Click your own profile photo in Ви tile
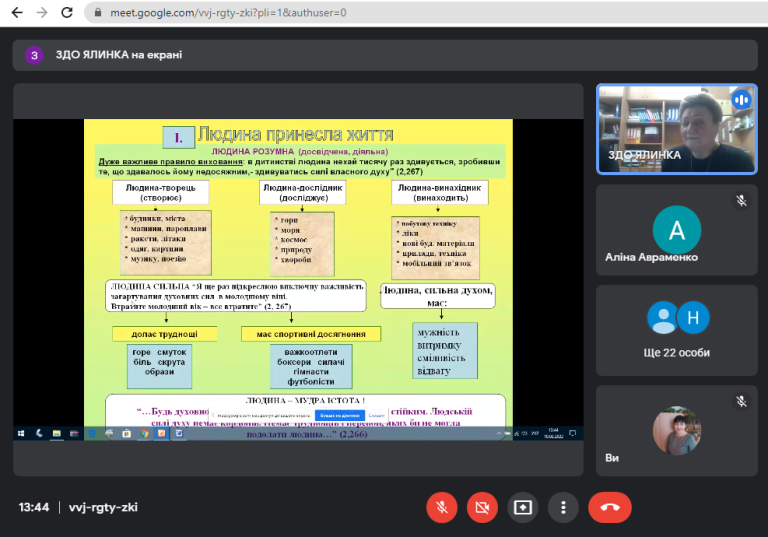Image resolution: width=768 pixels, height=537 pixels. coord(676,430)
